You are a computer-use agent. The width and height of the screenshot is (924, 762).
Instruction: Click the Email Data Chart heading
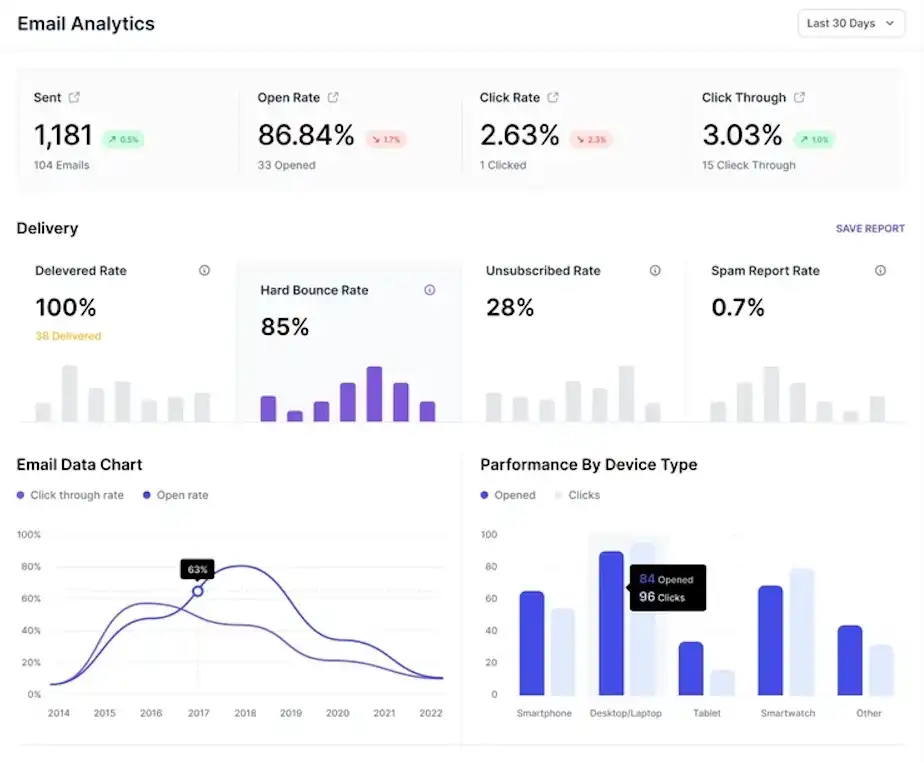tap(80, 465)
